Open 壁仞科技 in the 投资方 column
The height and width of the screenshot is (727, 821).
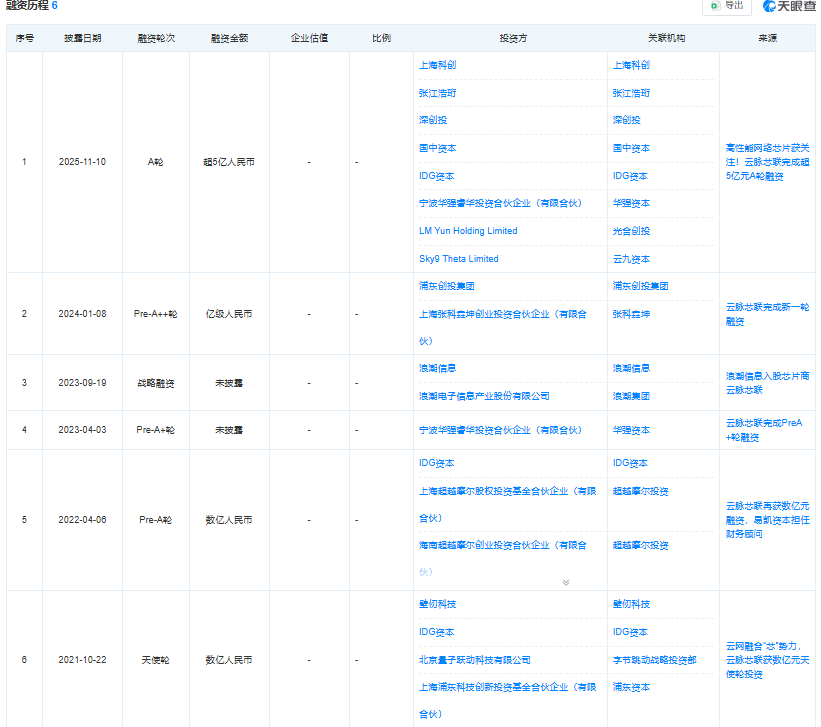point(437,604)
